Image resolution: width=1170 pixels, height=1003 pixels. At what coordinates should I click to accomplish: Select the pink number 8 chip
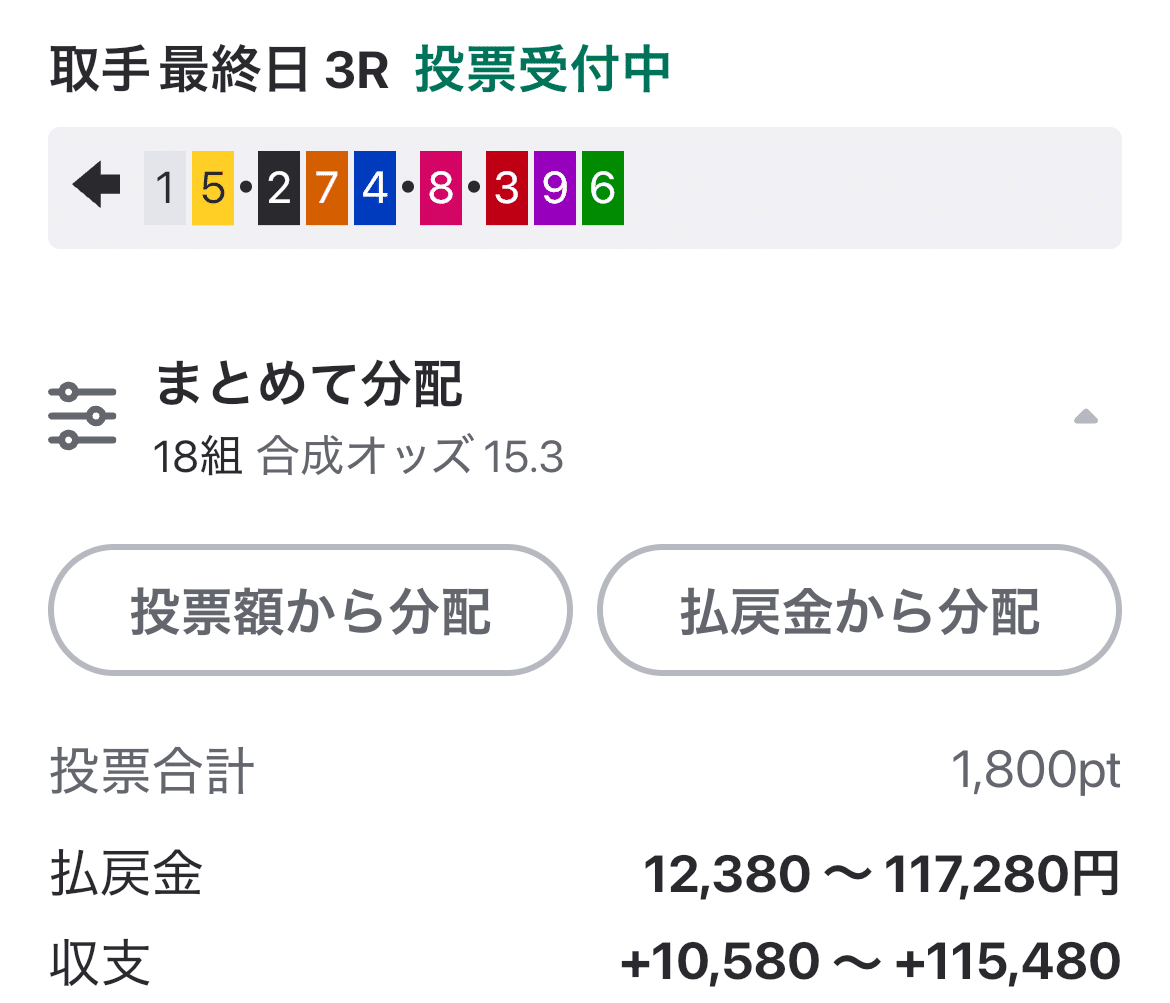click(x=440, y=189)
